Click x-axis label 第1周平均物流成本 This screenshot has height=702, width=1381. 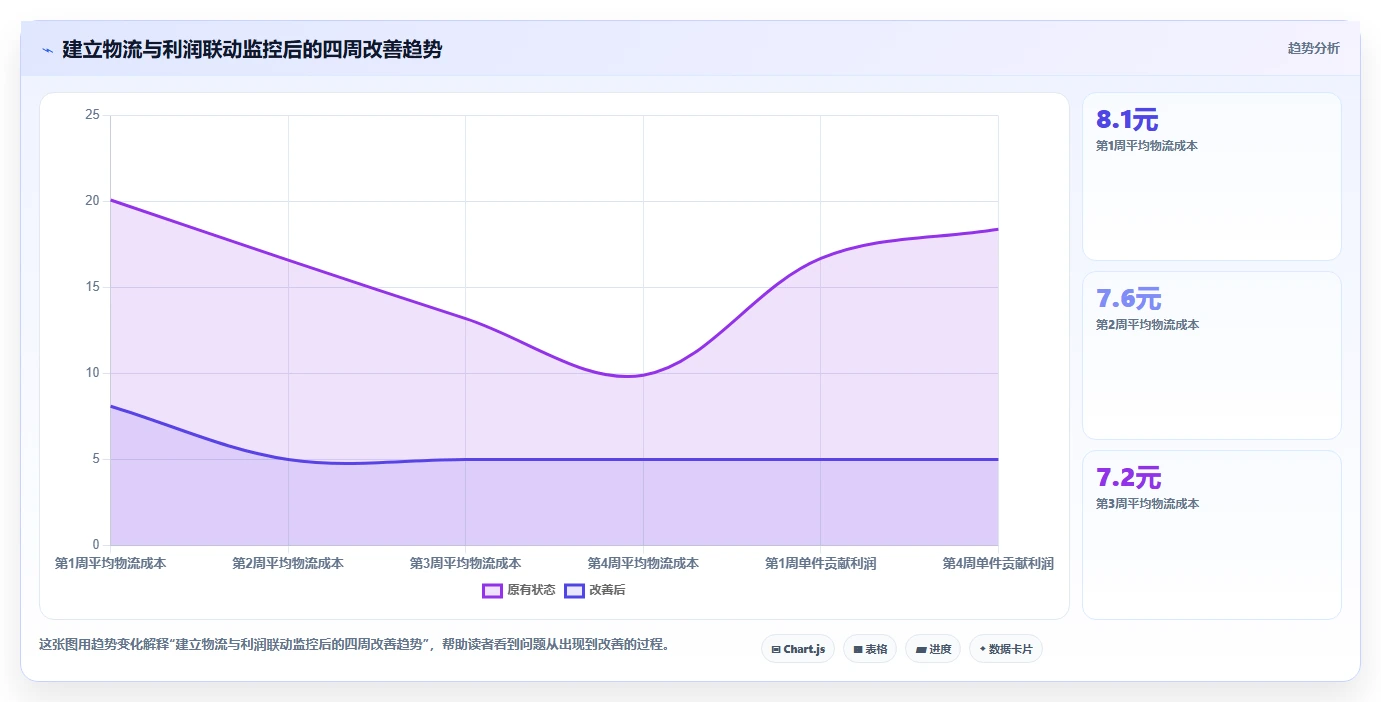[x=110, y=564]
